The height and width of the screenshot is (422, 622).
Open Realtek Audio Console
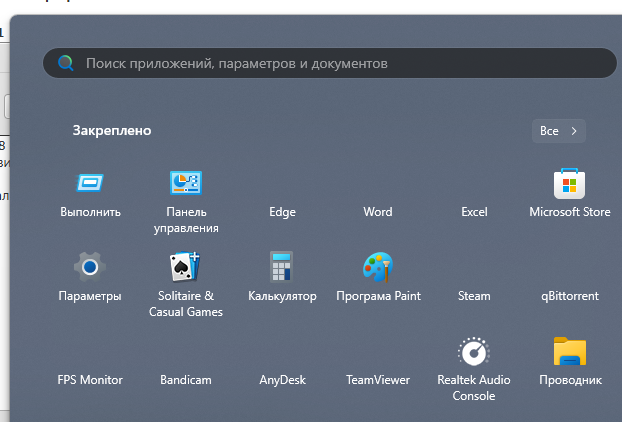pyautogui.click(x=474, y=351)
